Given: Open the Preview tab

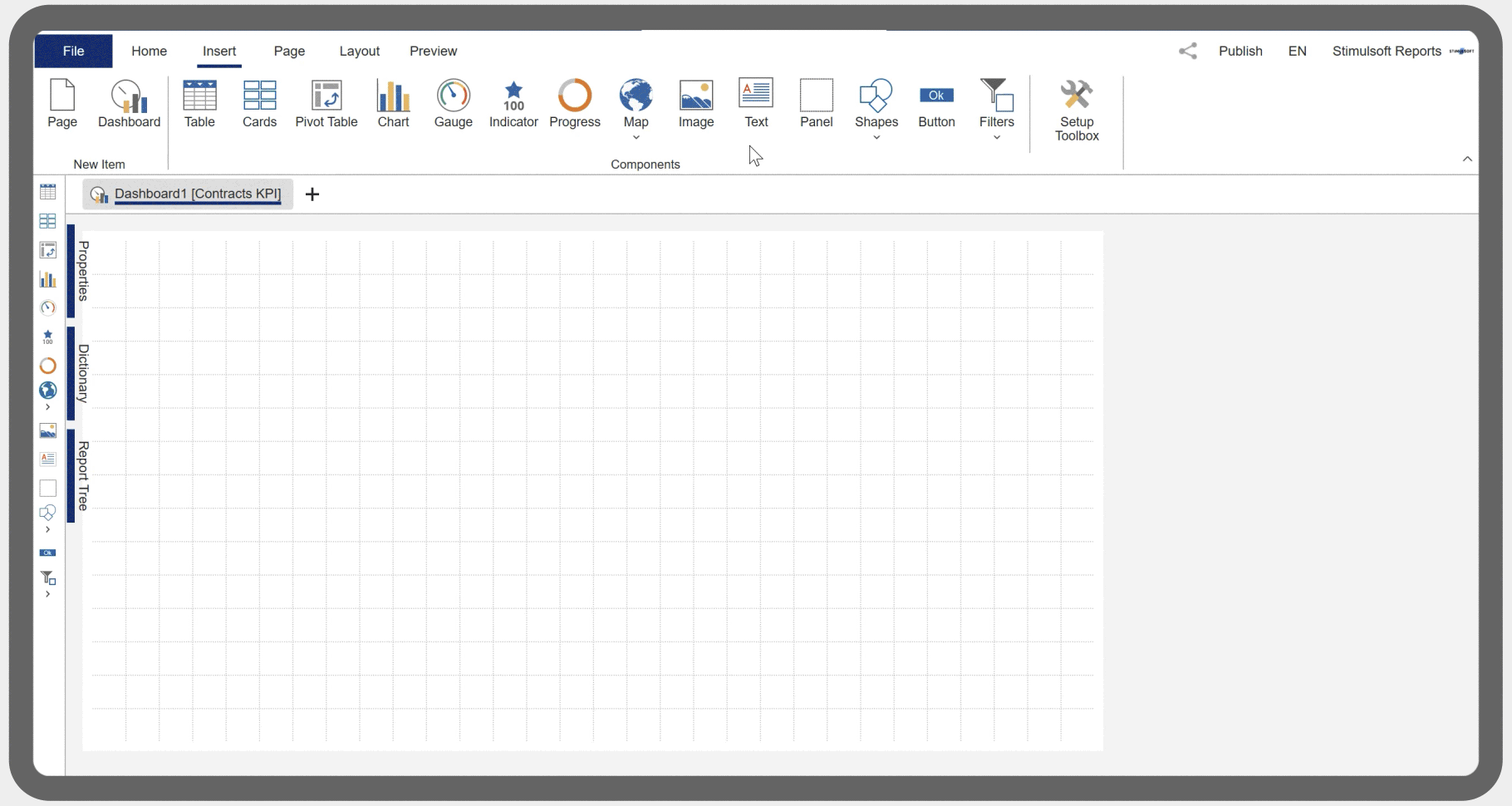Looking at the screenshot, I should 433,52.
